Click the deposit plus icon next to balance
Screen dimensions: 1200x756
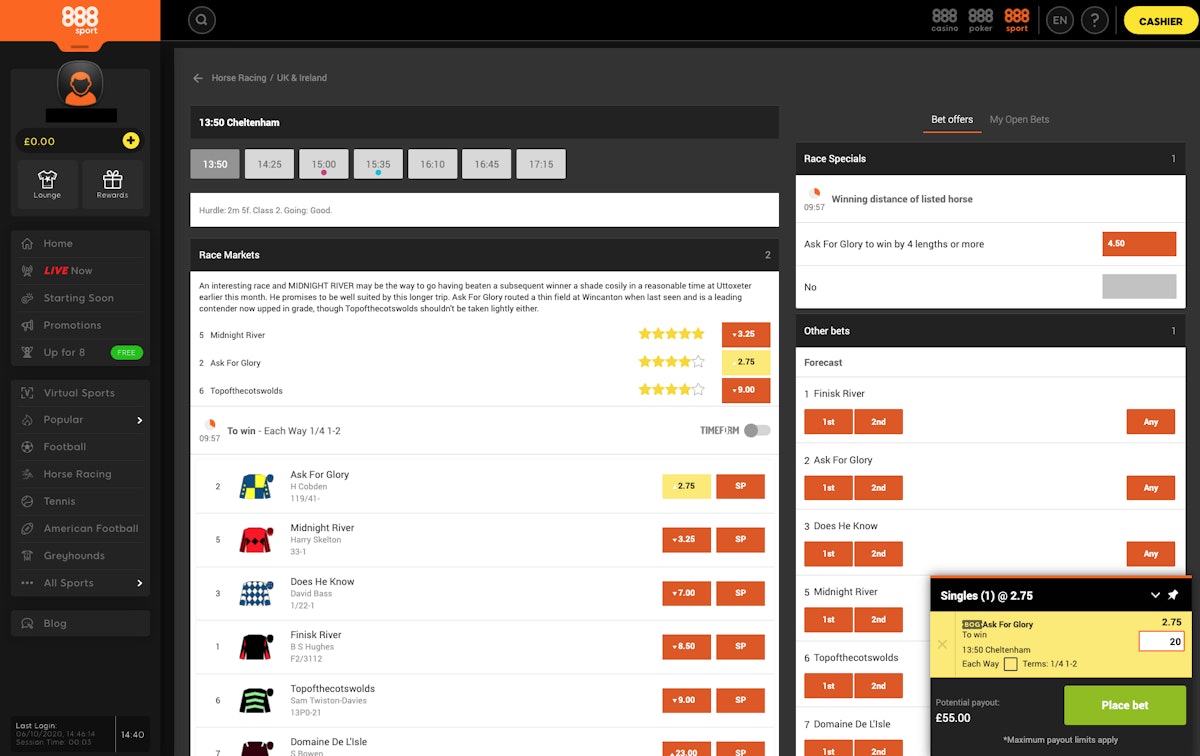coord(131,141)
